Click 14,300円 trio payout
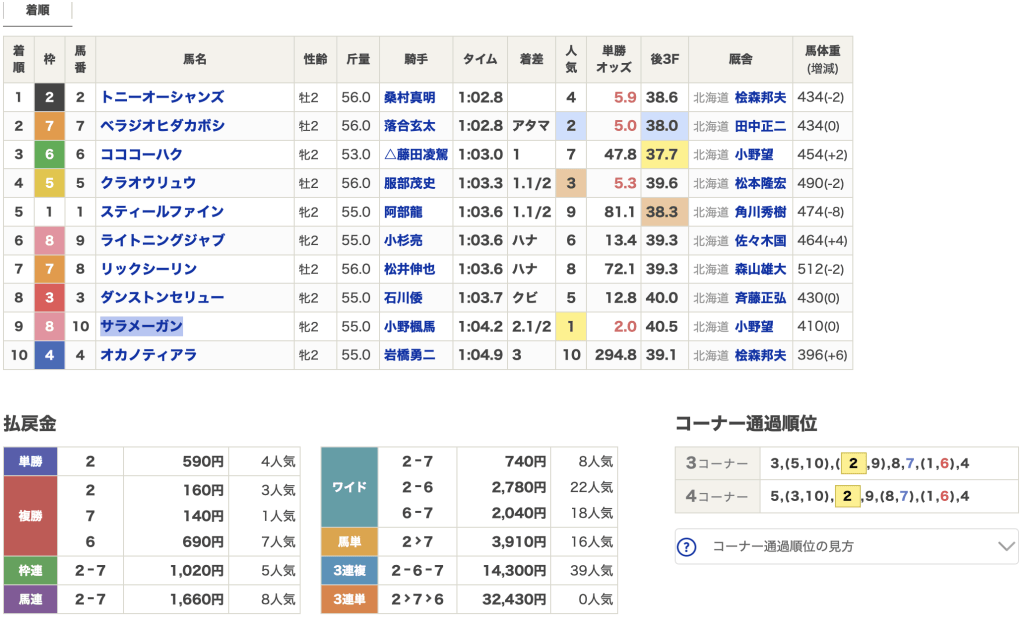This screenshot has height=627, width=1024. [x=514, y=571]
